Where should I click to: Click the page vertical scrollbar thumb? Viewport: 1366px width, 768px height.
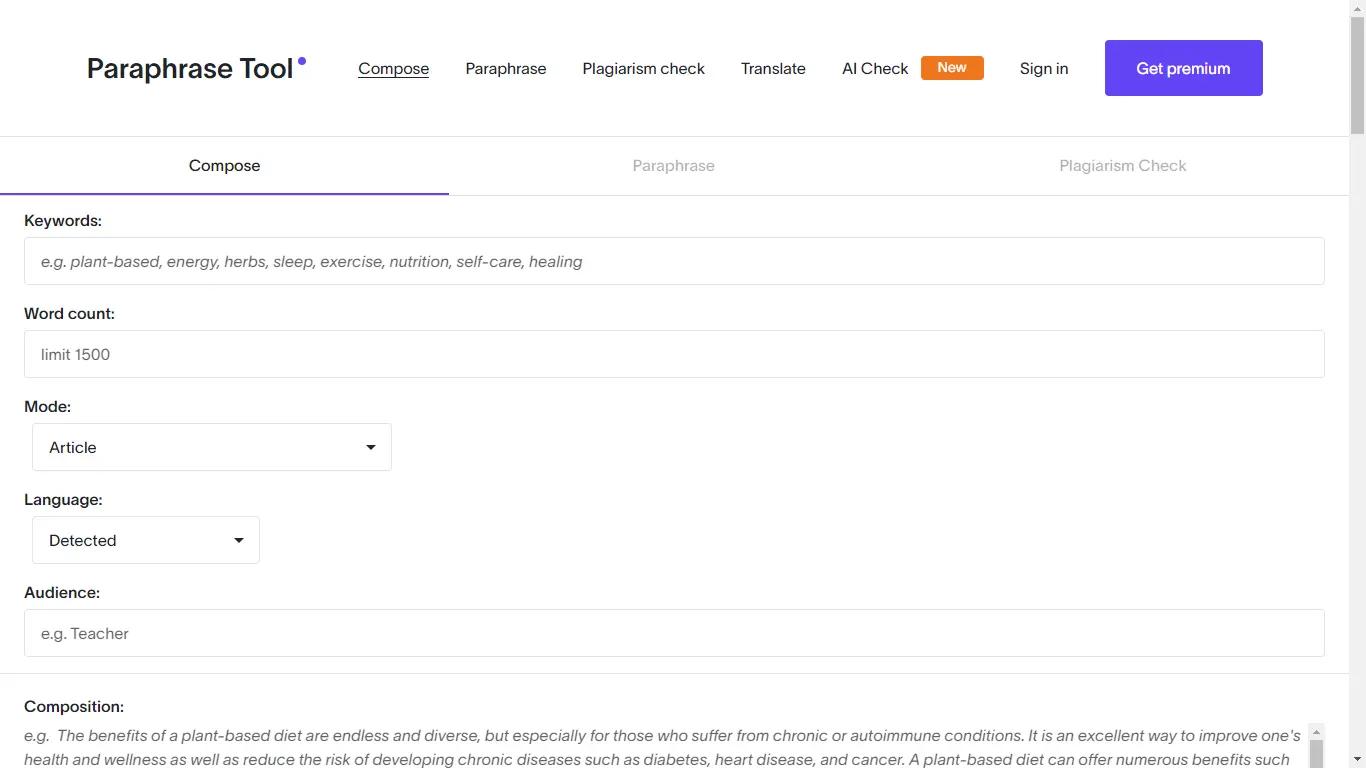tap(1357, 75)
